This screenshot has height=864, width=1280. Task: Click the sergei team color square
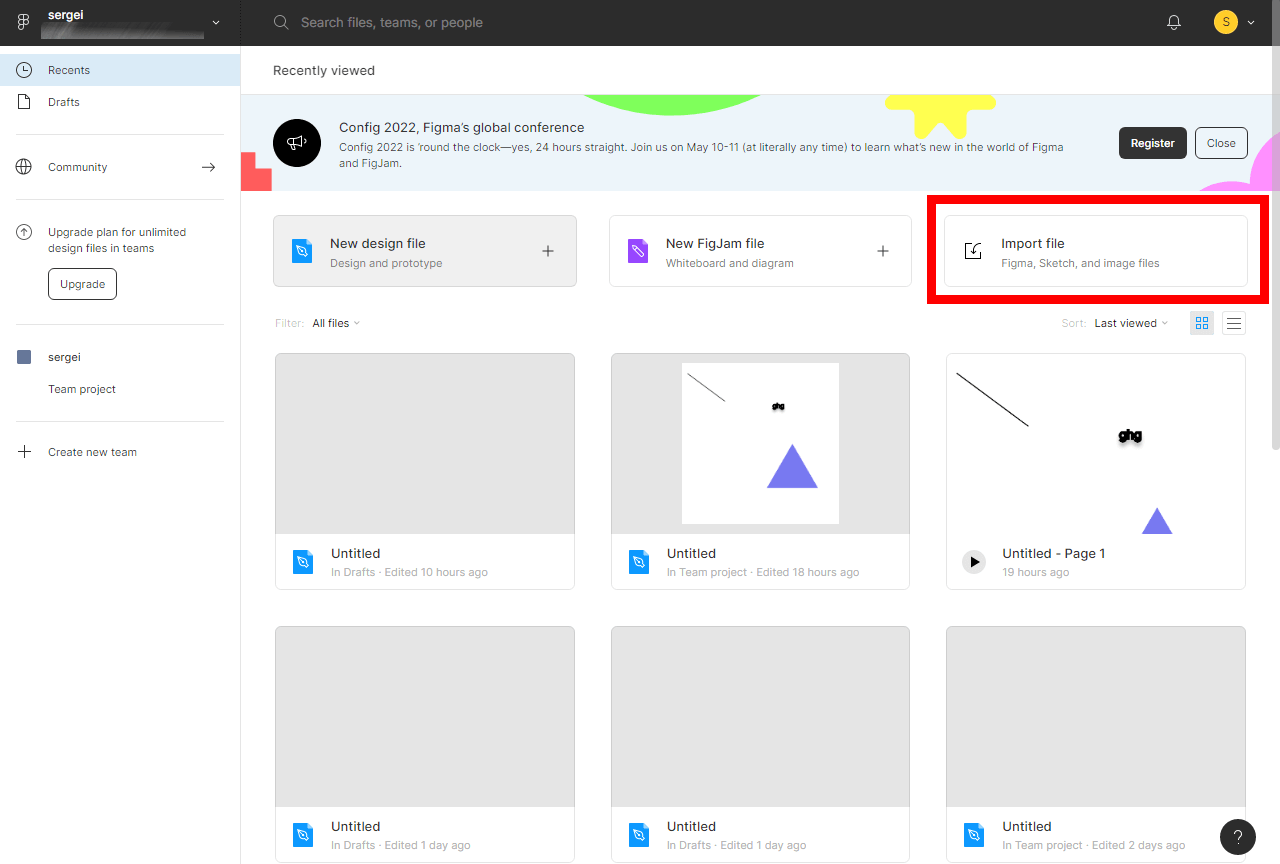point(24,357)
